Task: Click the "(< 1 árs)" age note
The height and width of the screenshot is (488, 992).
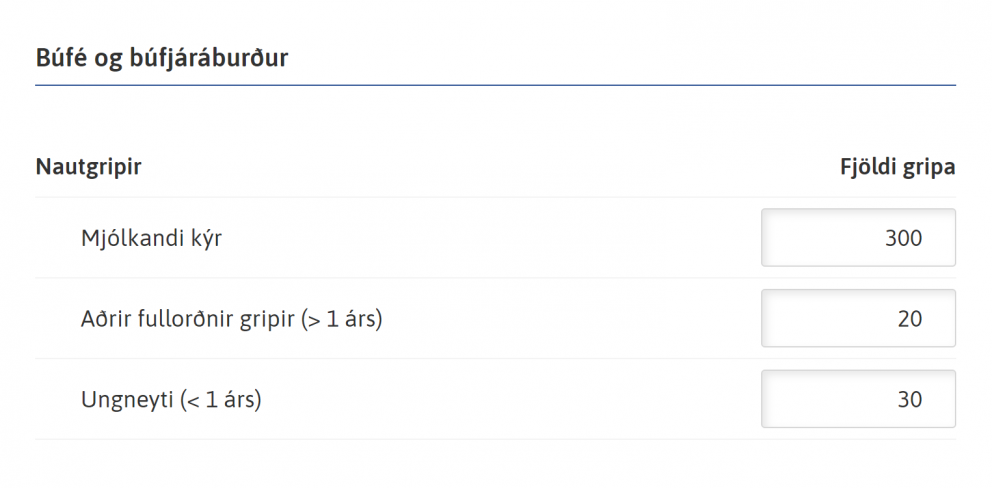Action: (x=220, y=400)
